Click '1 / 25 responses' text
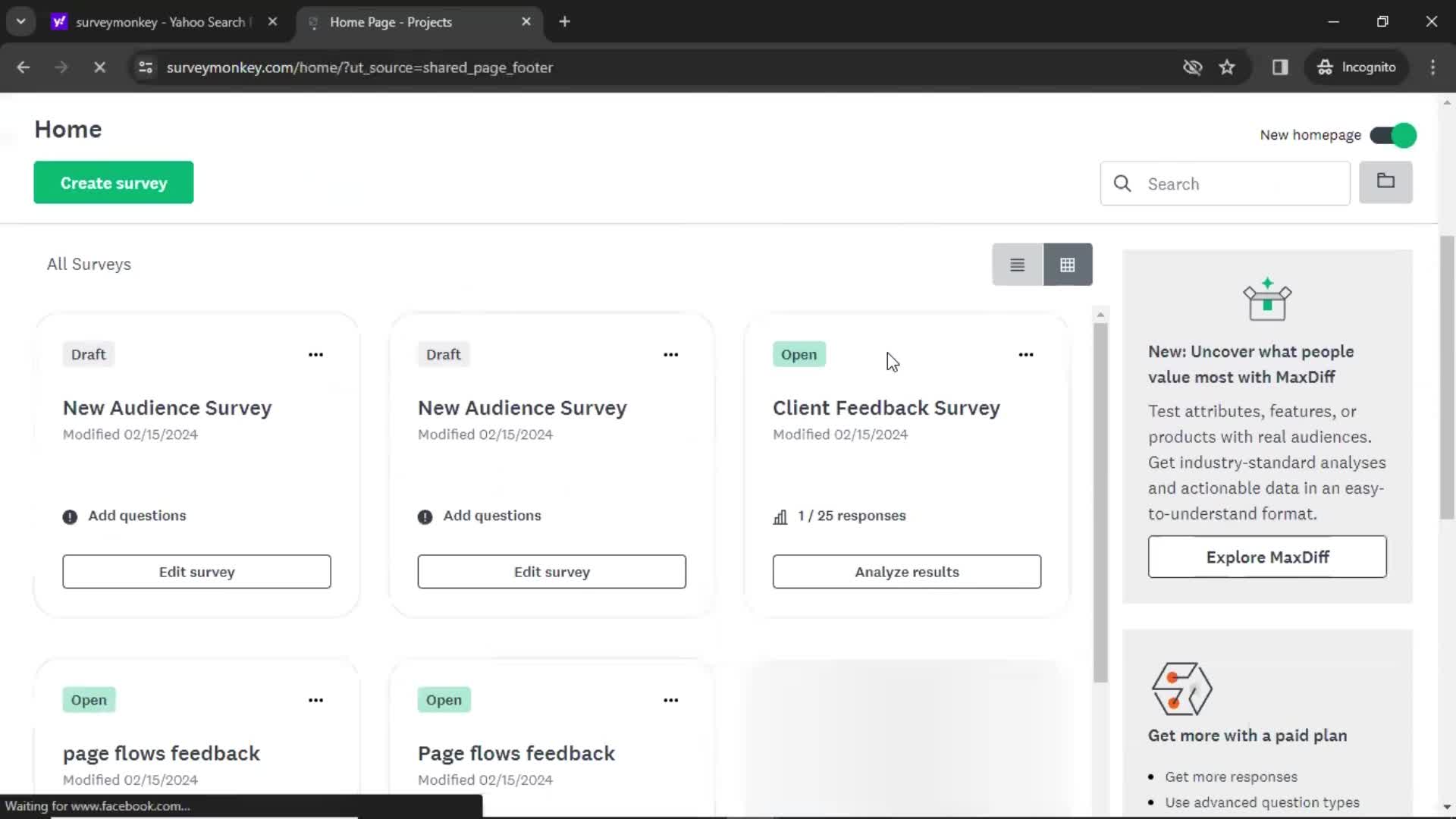The image size is (1456, 819). (852, 516)
